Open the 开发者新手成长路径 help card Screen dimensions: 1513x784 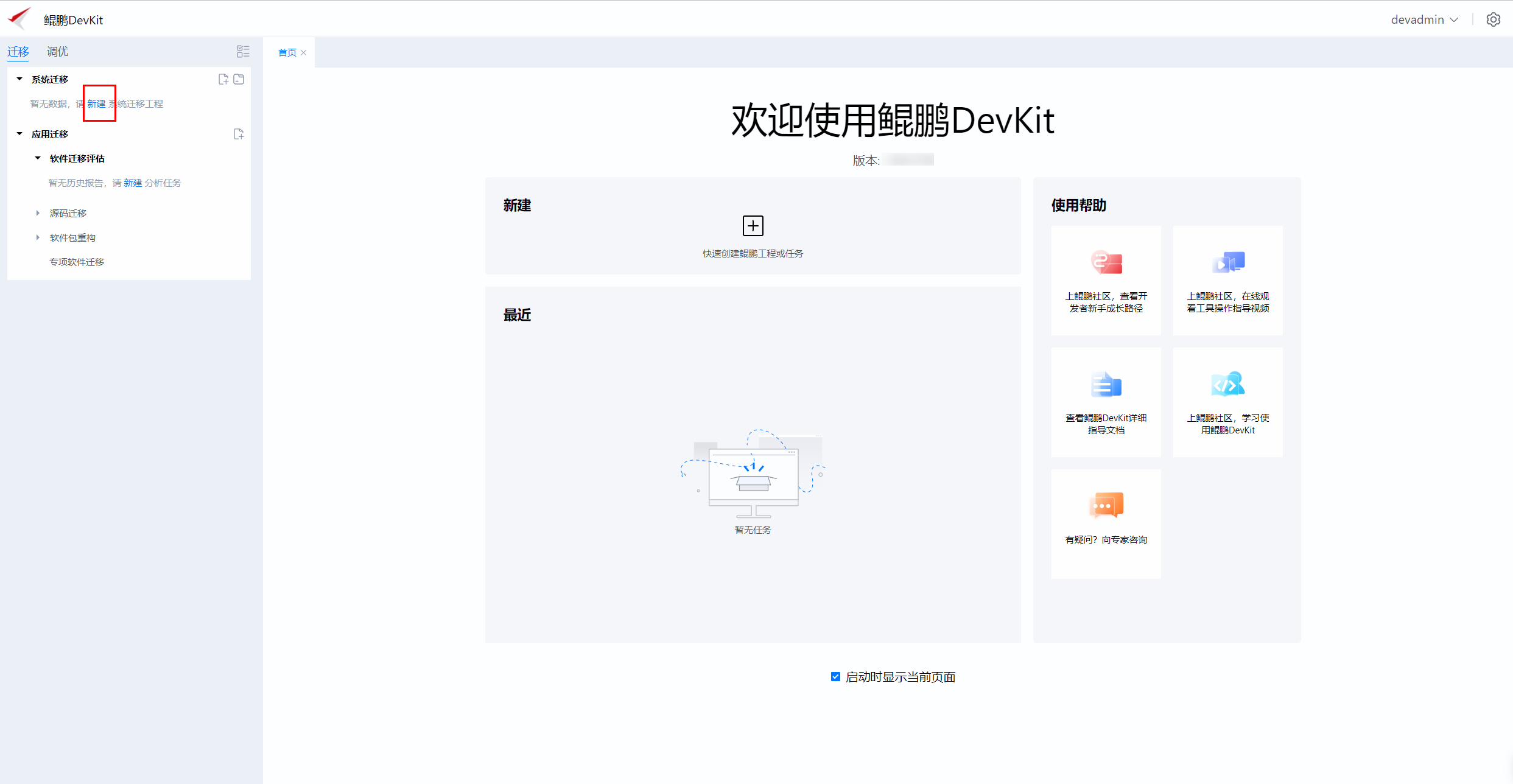1106,281
